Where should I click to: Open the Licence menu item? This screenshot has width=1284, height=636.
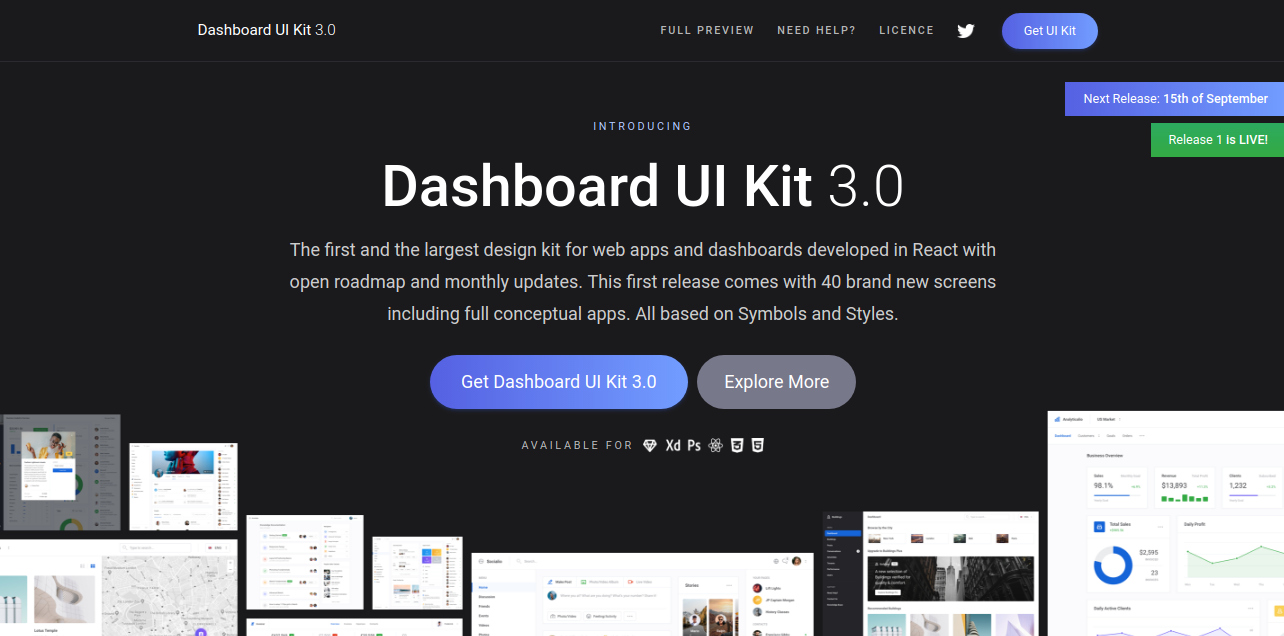pos(906,30)
